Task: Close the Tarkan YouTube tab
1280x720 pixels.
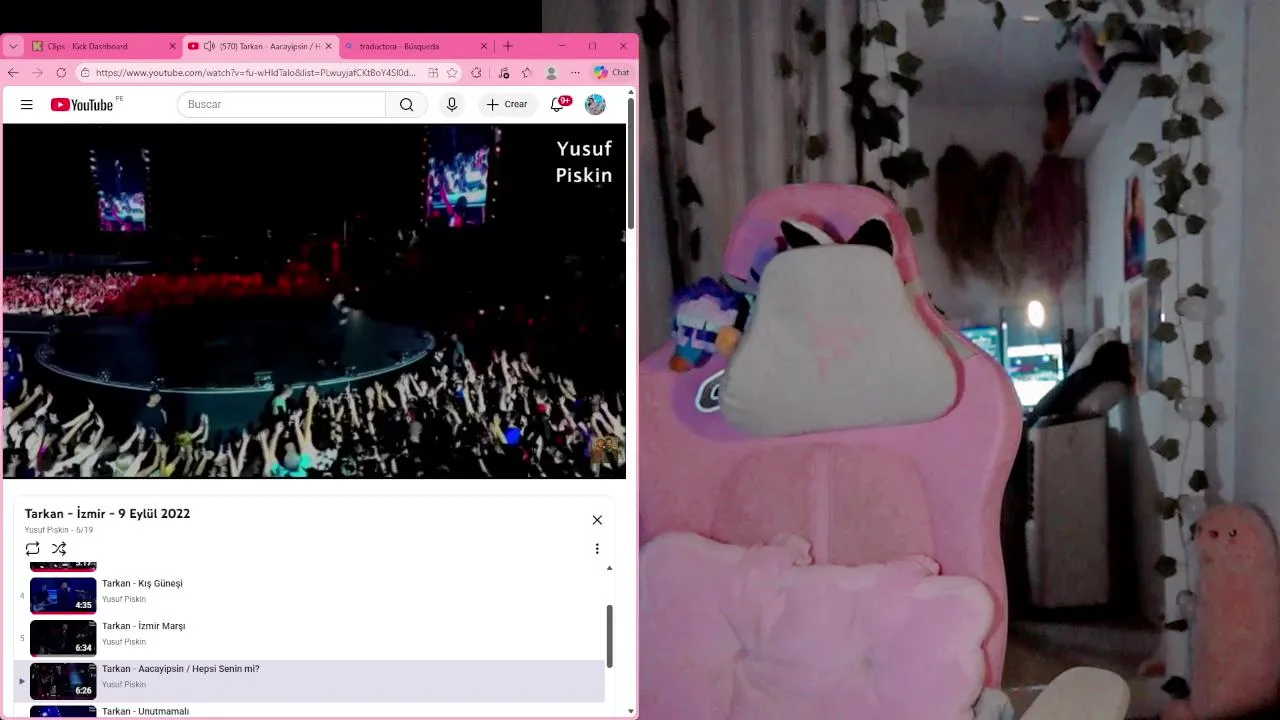Action: [x=328, y=46]
